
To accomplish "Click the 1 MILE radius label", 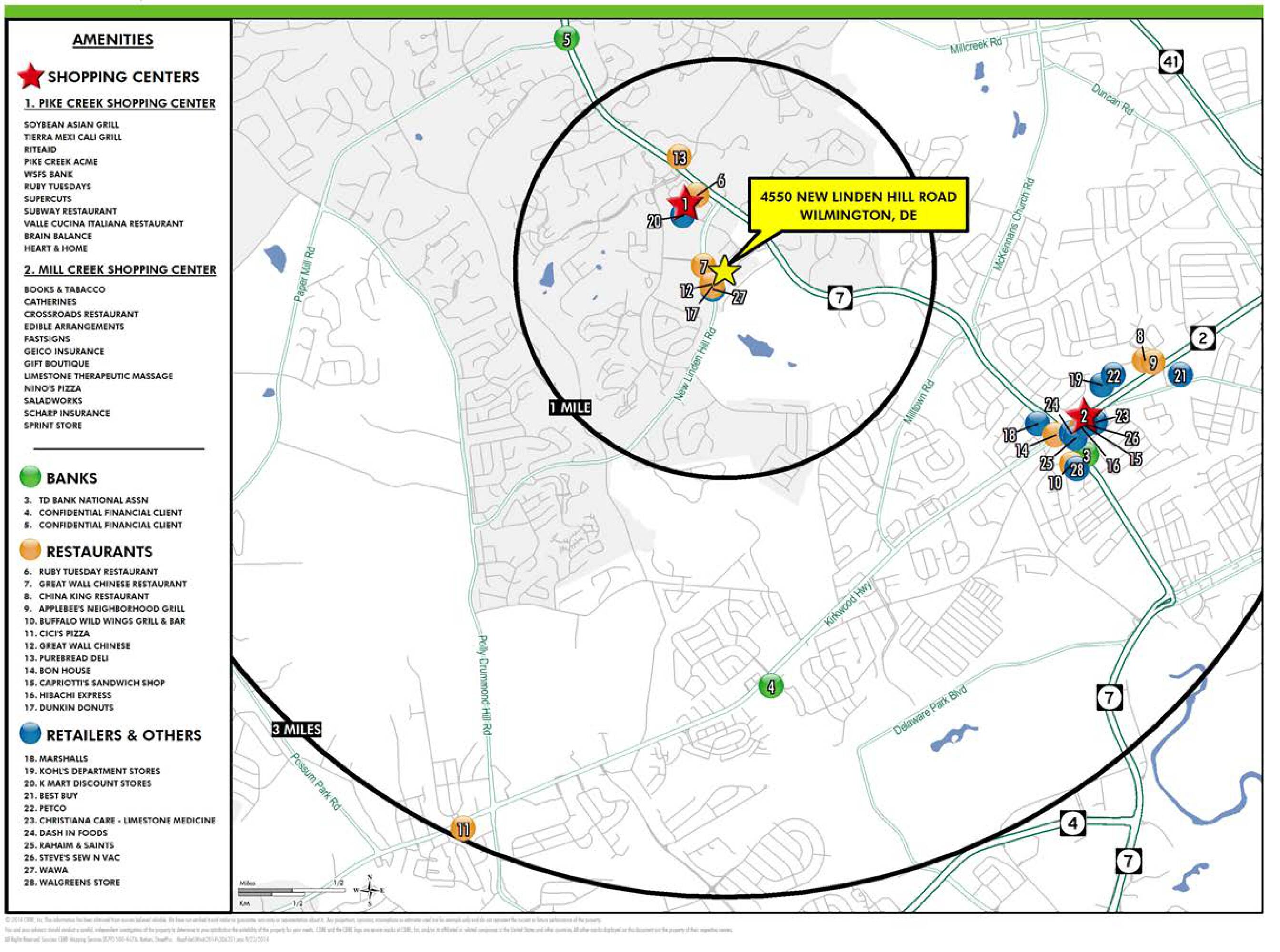I will pyautogui.click(x=570, y=407).
